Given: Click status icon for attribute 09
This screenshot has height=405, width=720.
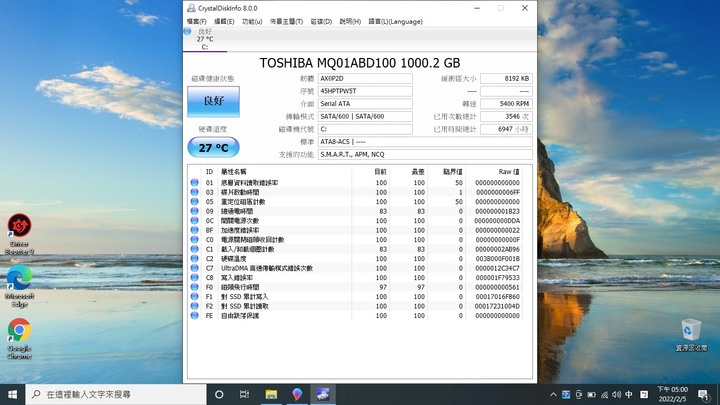Looking at the screenshot, I should [195, 211].
